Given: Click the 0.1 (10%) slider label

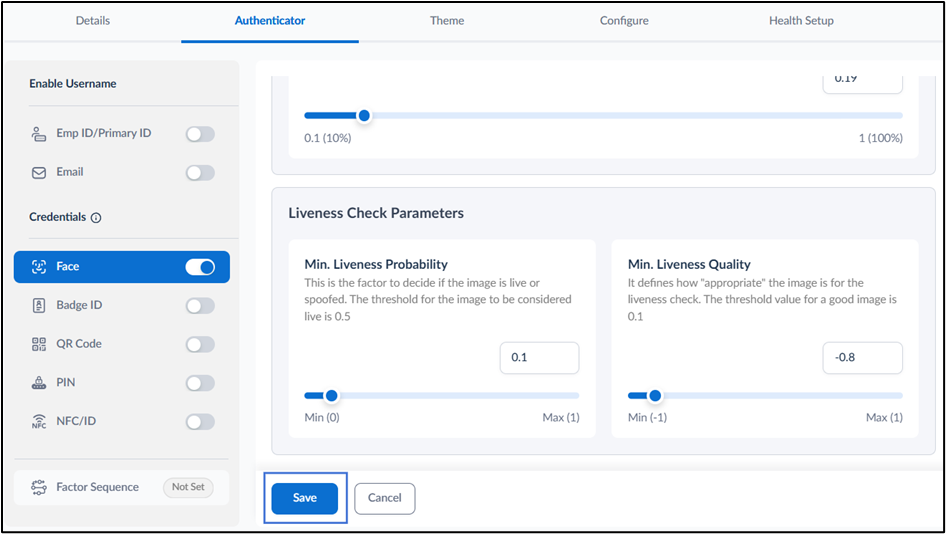Looking at the screenshot, I should click(328, 138).
